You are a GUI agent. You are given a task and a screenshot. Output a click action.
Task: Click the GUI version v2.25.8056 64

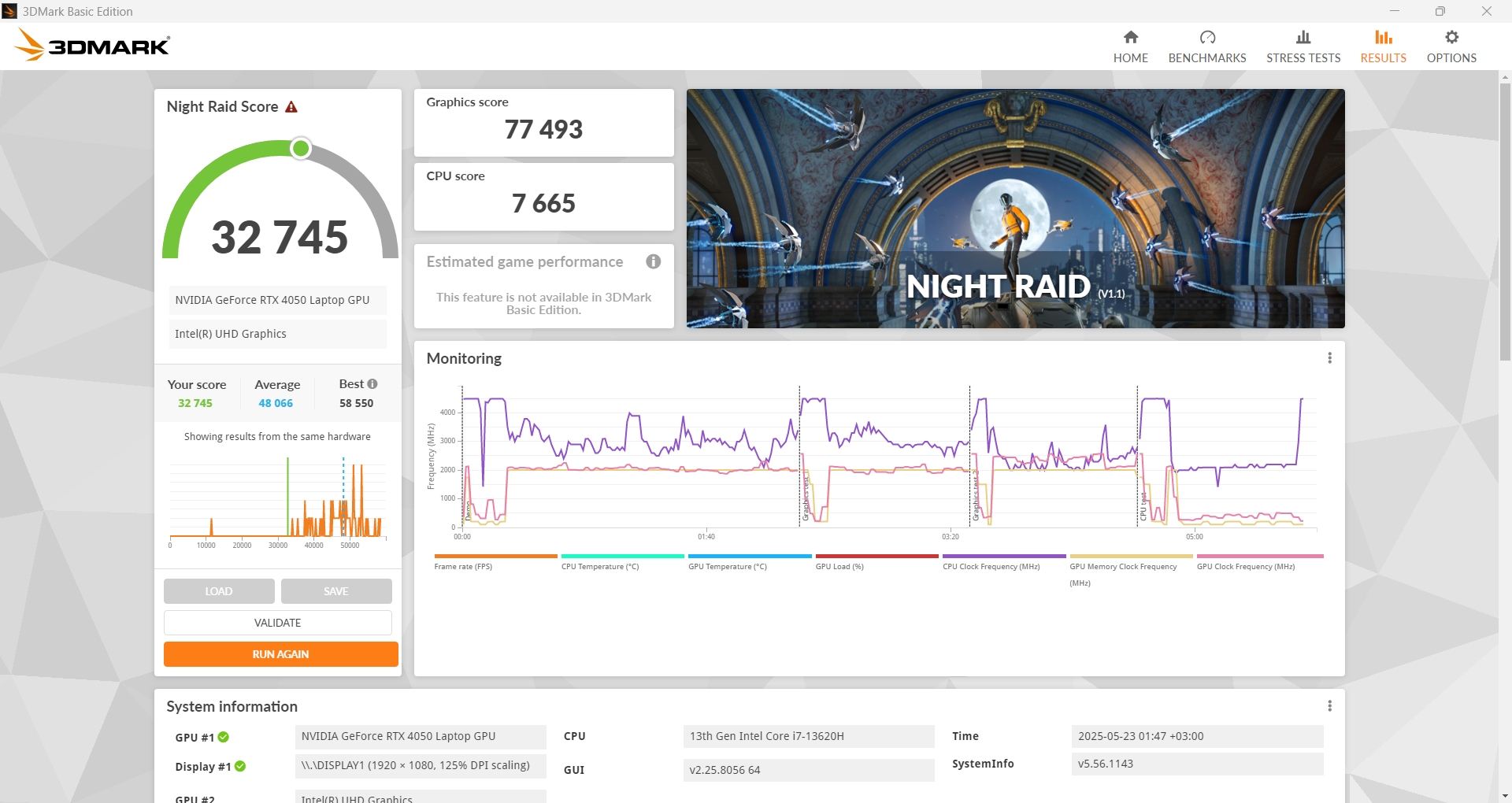point(809,770)
